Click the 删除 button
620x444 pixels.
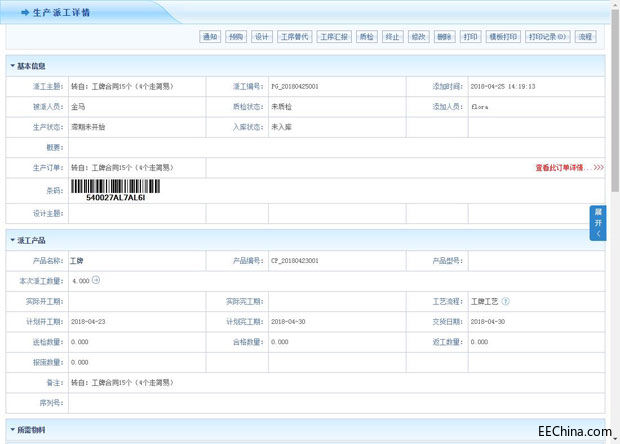444,37
